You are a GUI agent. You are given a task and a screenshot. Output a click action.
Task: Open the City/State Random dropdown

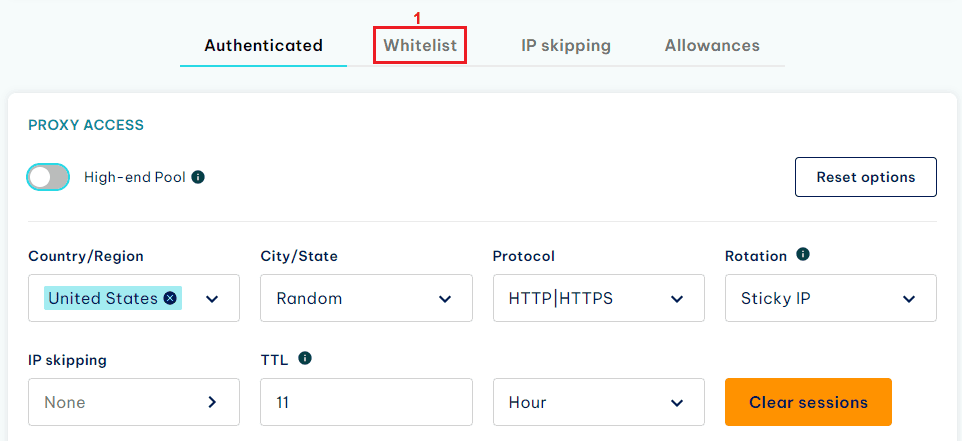366,298
